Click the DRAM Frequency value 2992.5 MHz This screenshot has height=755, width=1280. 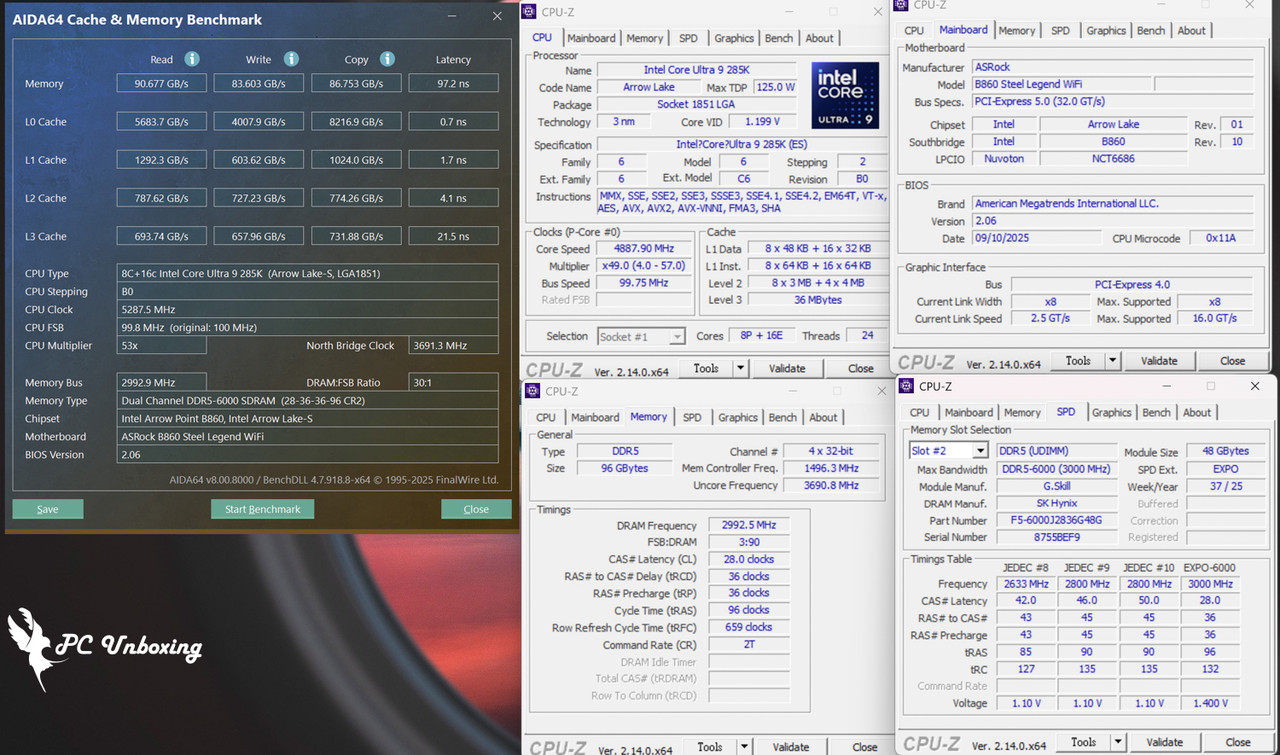click(x=748, y=525)
